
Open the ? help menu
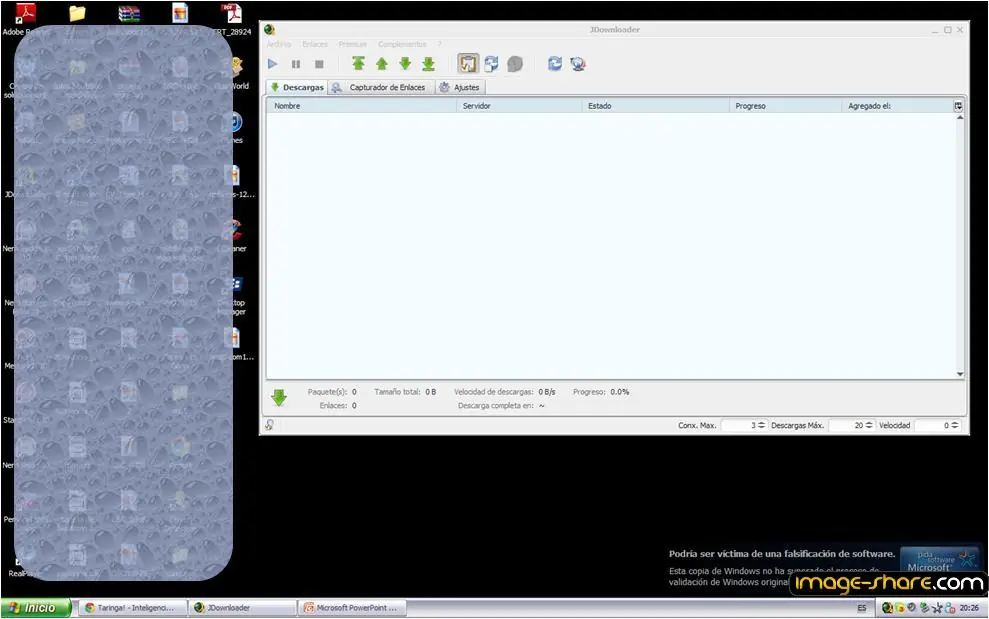pyautogui.click(x=440, y=44)
